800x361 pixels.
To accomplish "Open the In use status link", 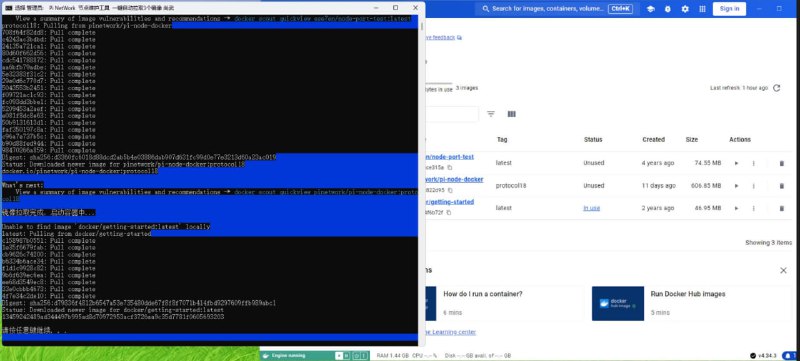I will point(592,208).
